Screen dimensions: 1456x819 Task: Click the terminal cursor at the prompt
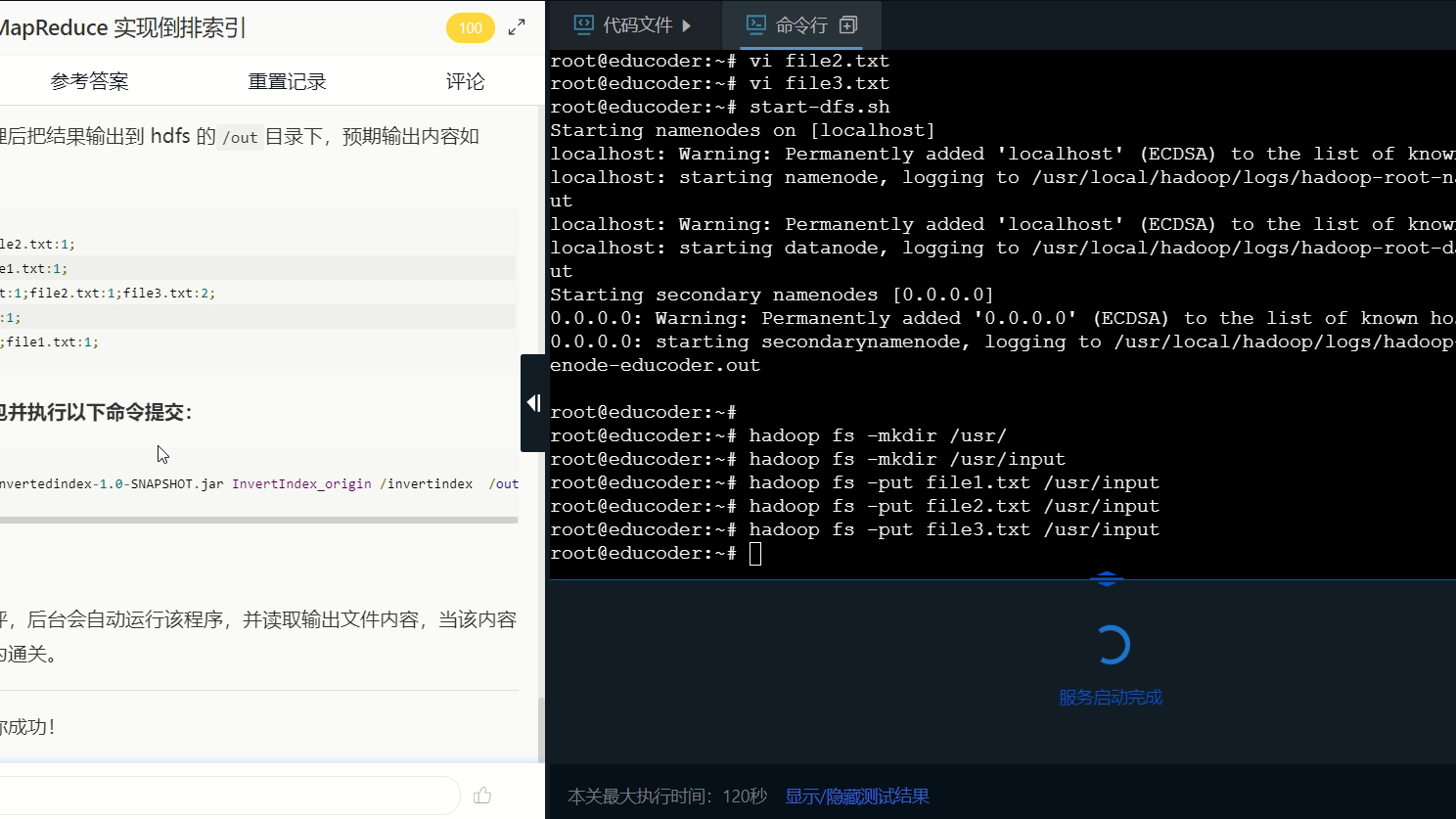tap(755, 554)
